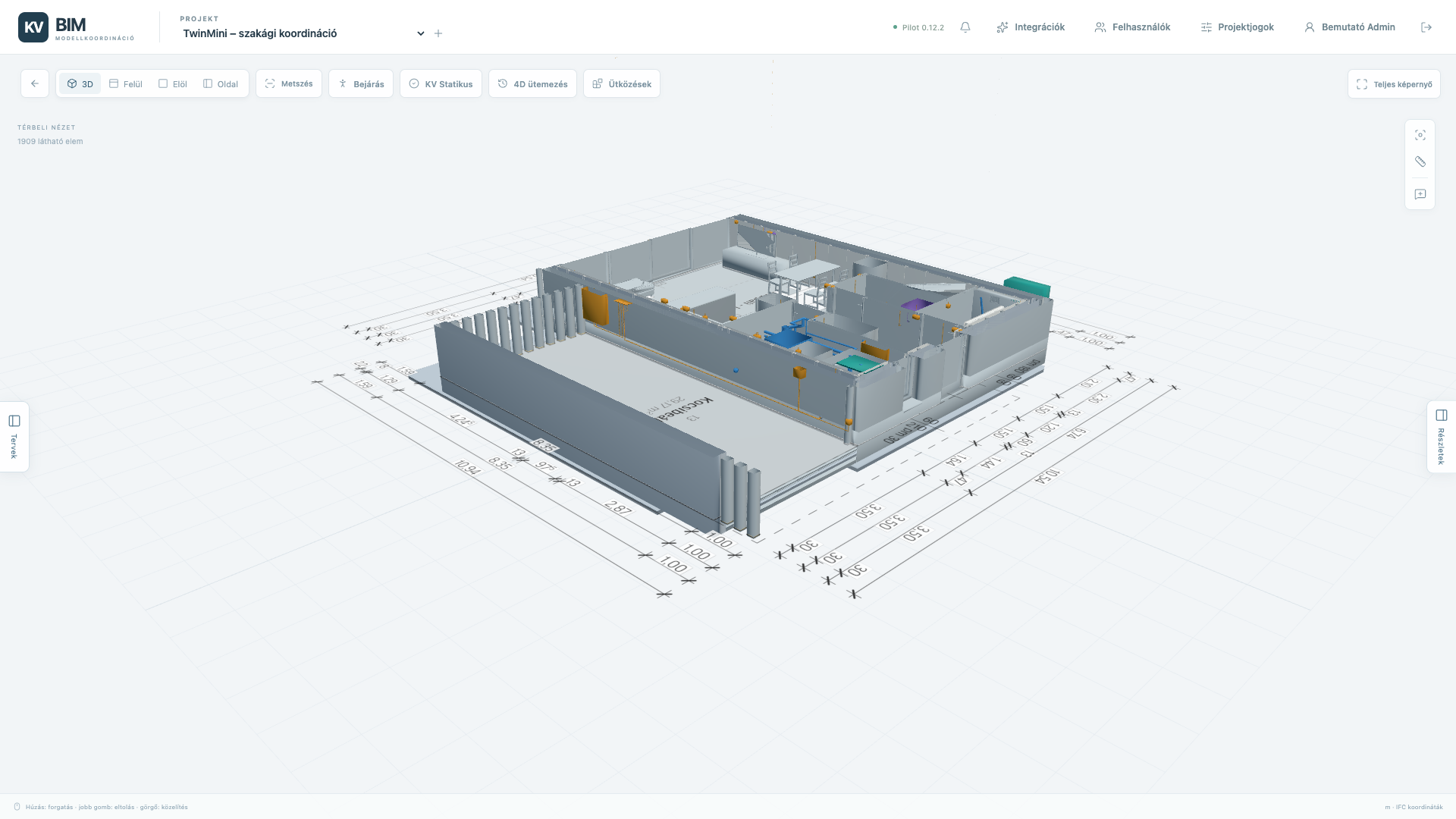Switch to Oldal side view

[x=221, y=83]
